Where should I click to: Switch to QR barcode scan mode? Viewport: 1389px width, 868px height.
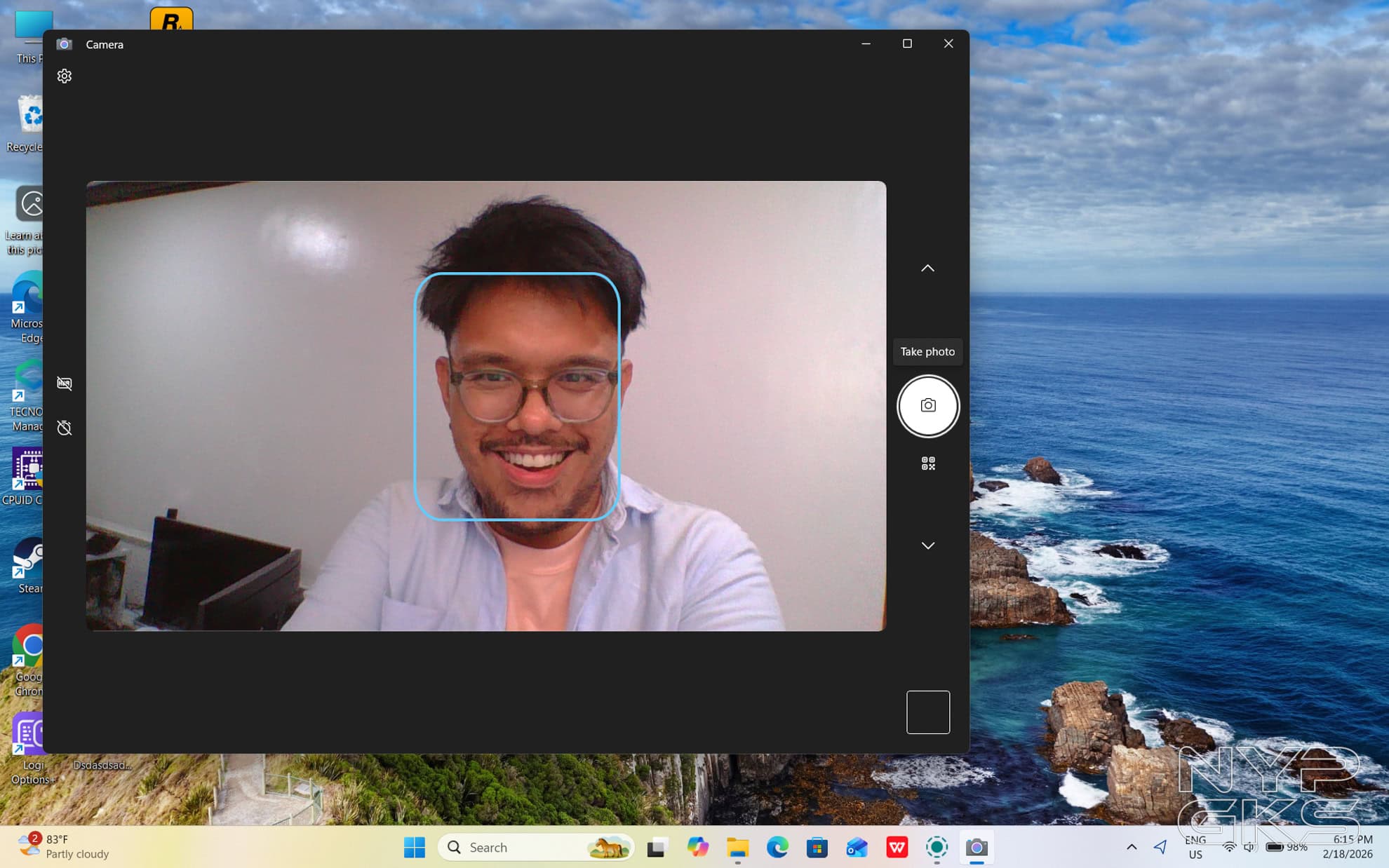[927, 463]
